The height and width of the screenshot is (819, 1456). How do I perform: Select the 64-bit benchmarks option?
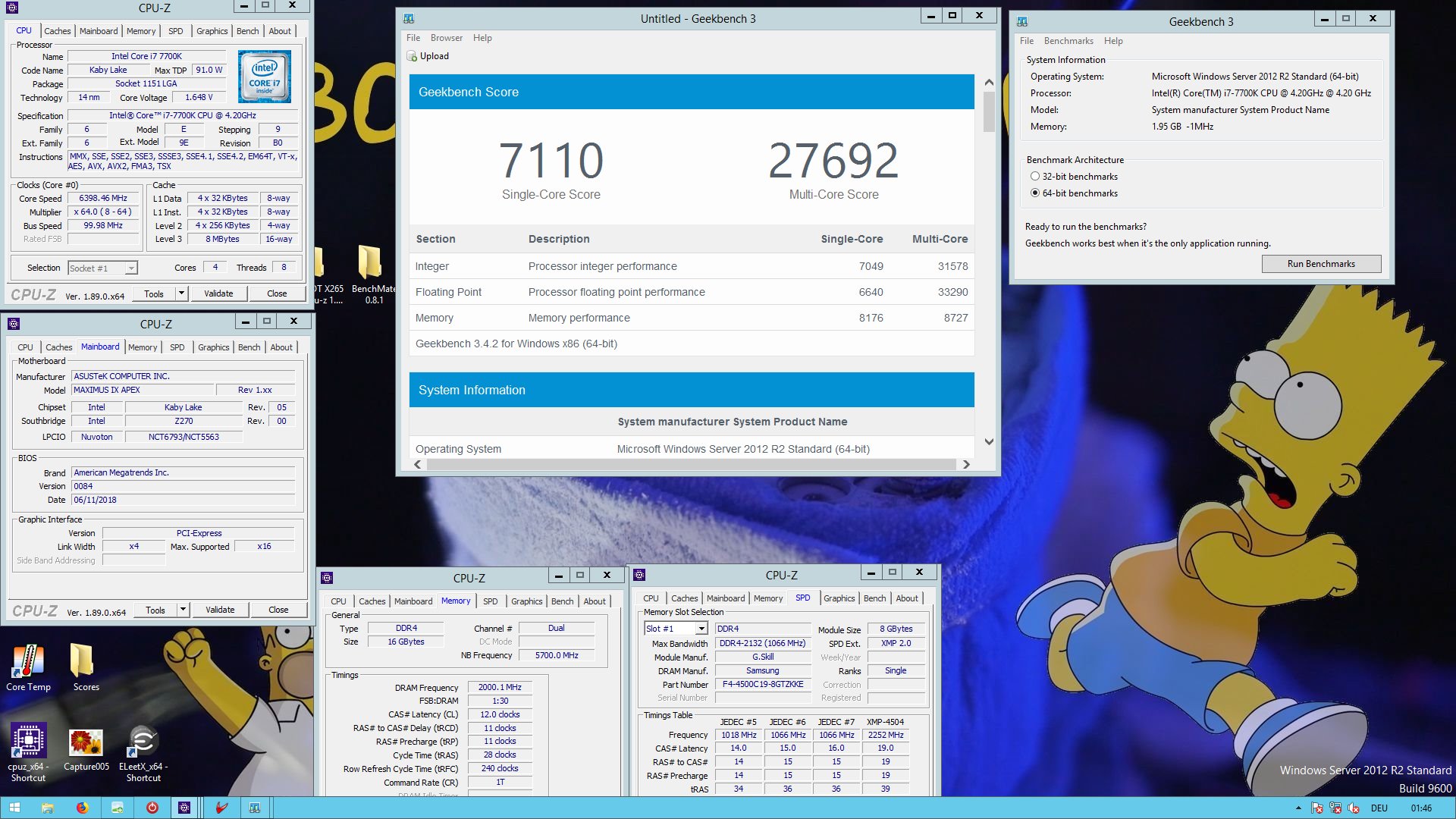1074,193
